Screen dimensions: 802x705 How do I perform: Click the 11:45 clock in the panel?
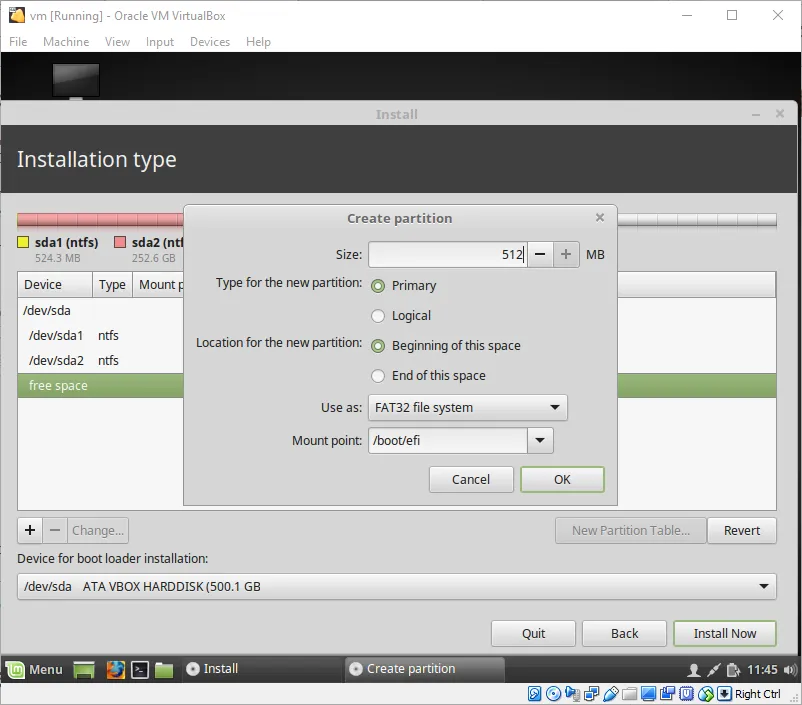762,670
